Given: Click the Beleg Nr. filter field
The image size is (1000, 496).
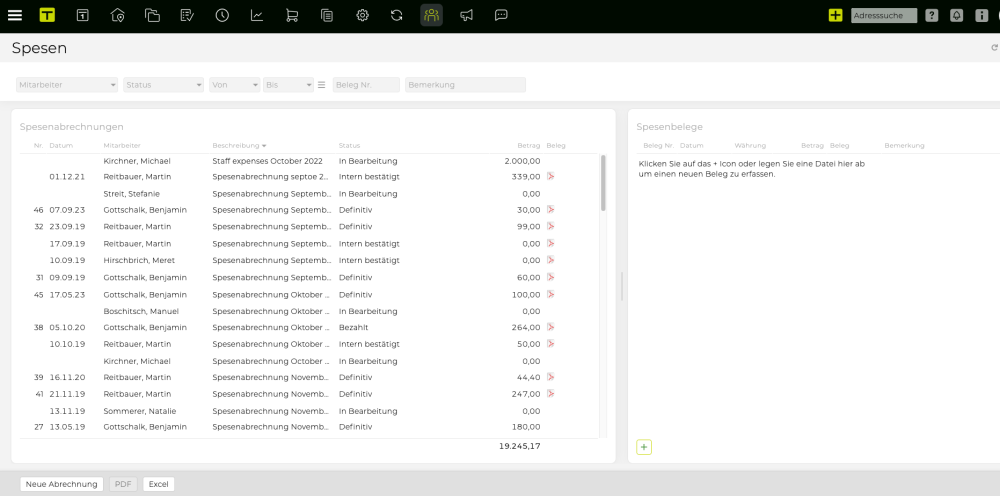Looking at the screenshot, I should point(366,85).
